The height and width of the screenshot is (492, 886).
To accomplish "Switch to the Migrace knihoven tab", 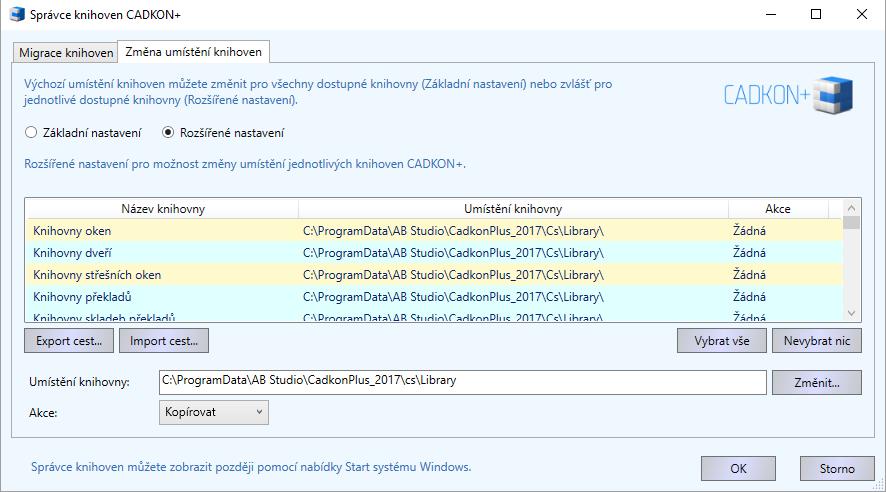I will (66, 53).
